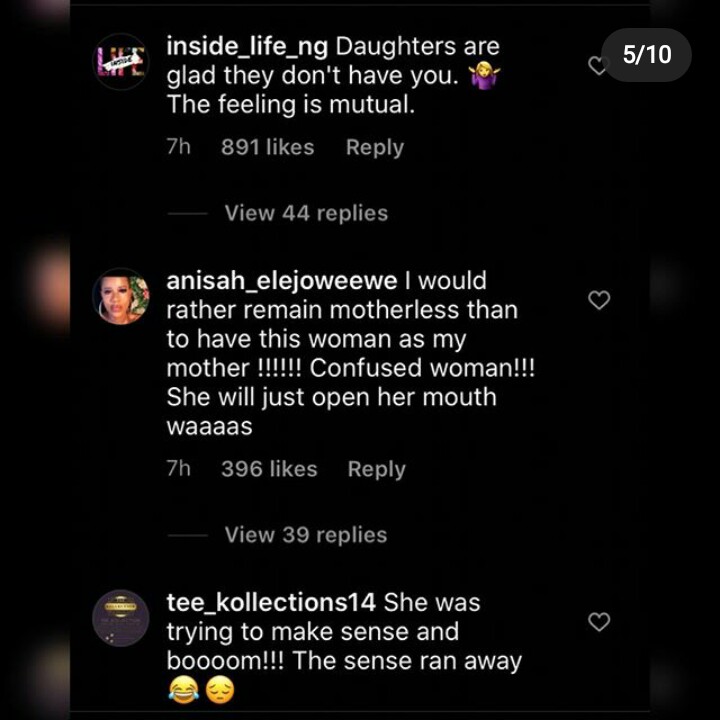
Task: Open the 891 likes list
Action: [x=268, y=147]
